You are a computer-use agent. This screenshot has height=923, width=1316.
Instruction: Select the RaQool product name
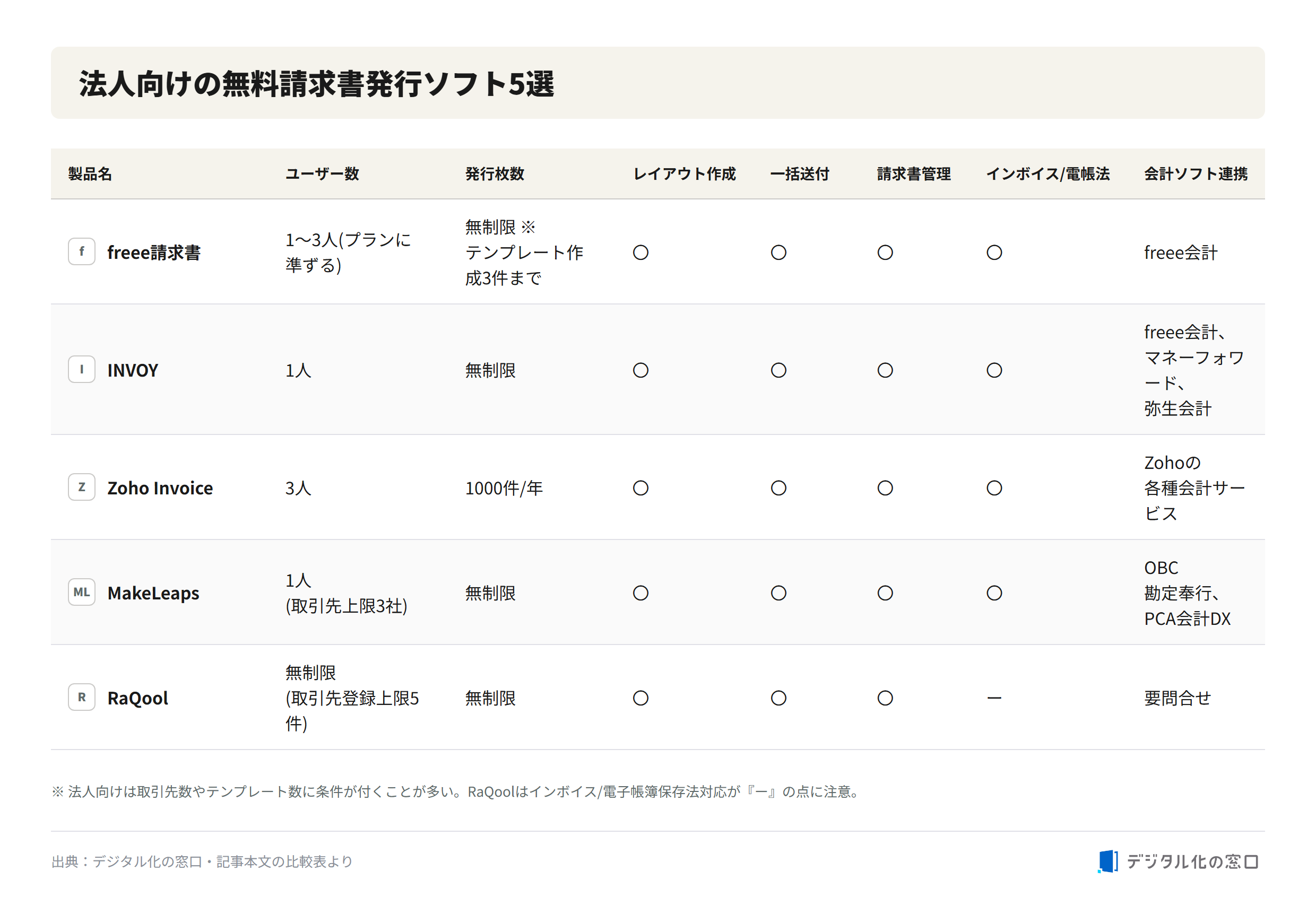click(x=137, y=699)
